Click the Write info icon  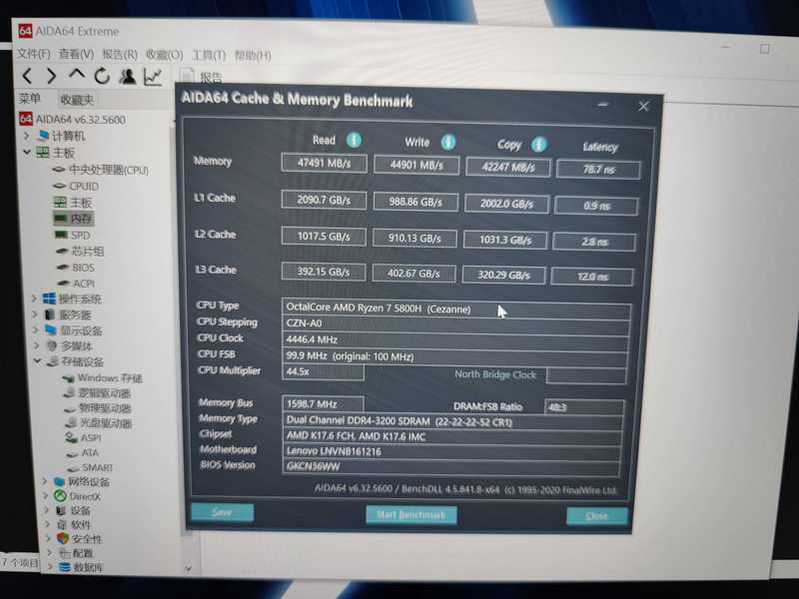(x=448, y=142)
